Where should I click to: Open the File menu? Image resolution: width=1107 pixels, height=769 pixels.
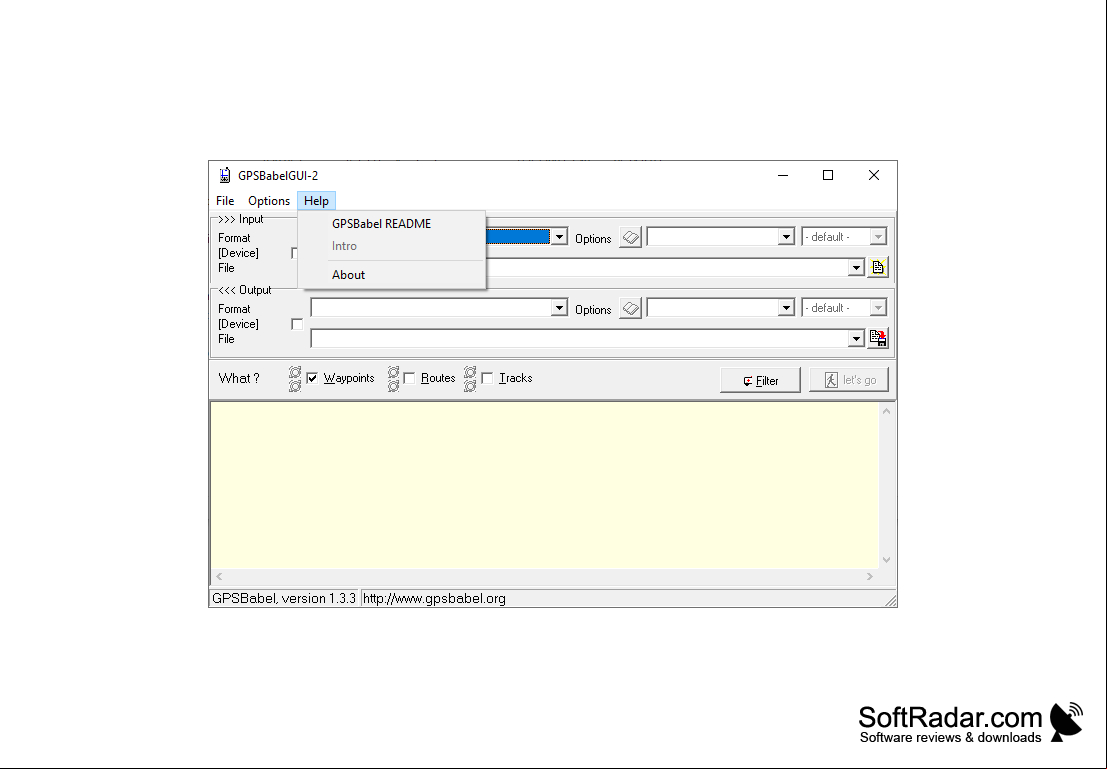pyautogui.click(x=225, y=201)
